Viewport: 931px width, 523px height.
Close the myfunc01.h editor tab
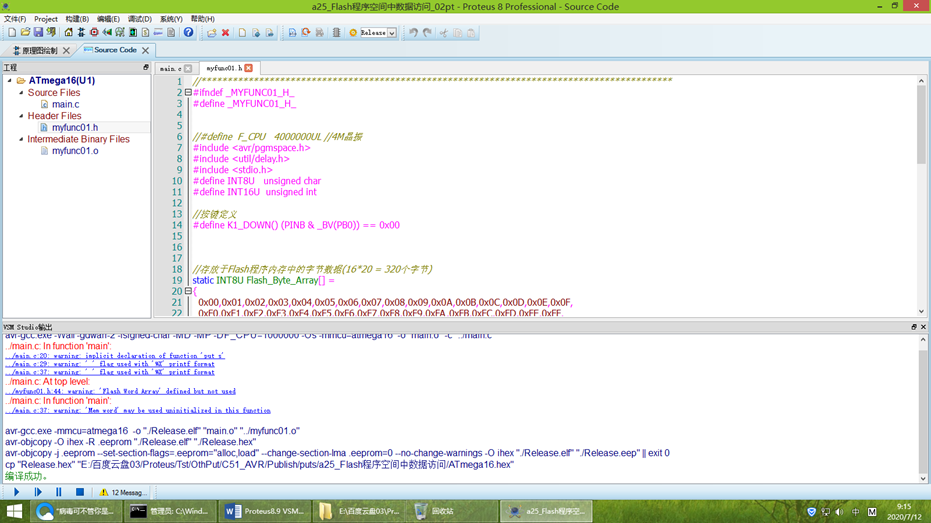(249, 68)
